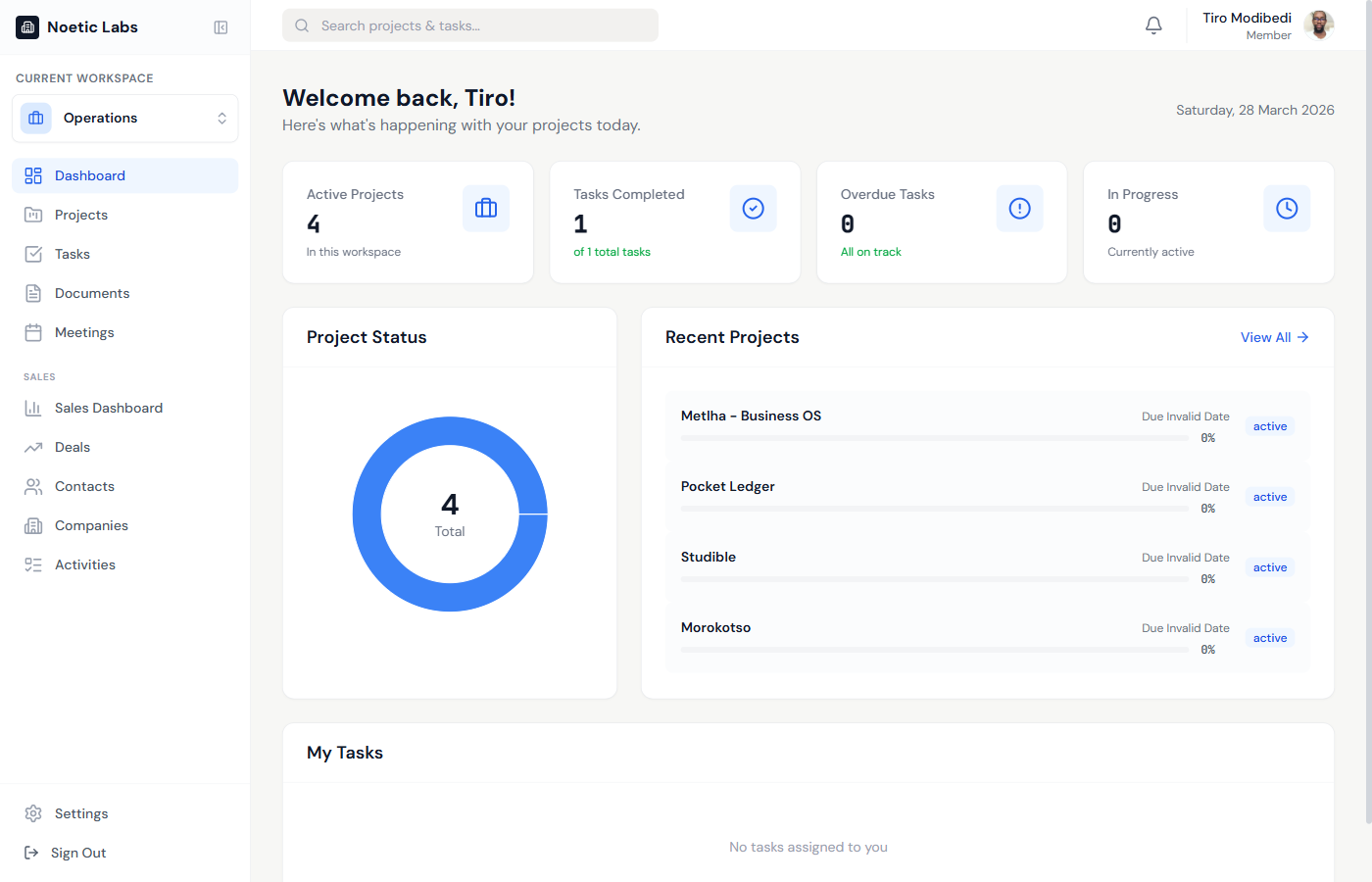This screenshot has height=882, width=1372.
Task: Click the active badge on Pocket Ledger
Action: pyautogui.click(x=1269, y=497)
